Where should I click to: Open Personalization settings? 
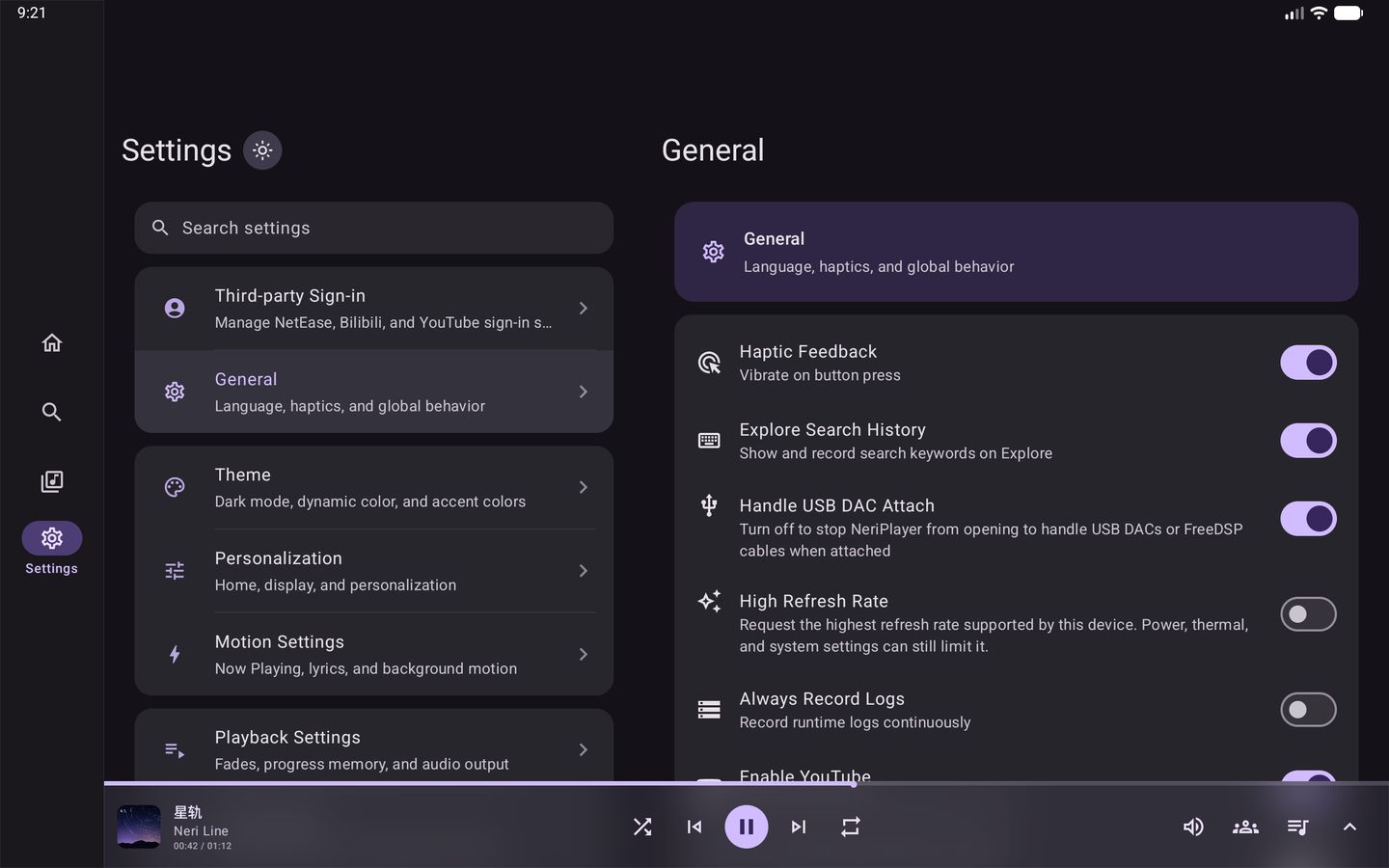[x=374, y=571]
